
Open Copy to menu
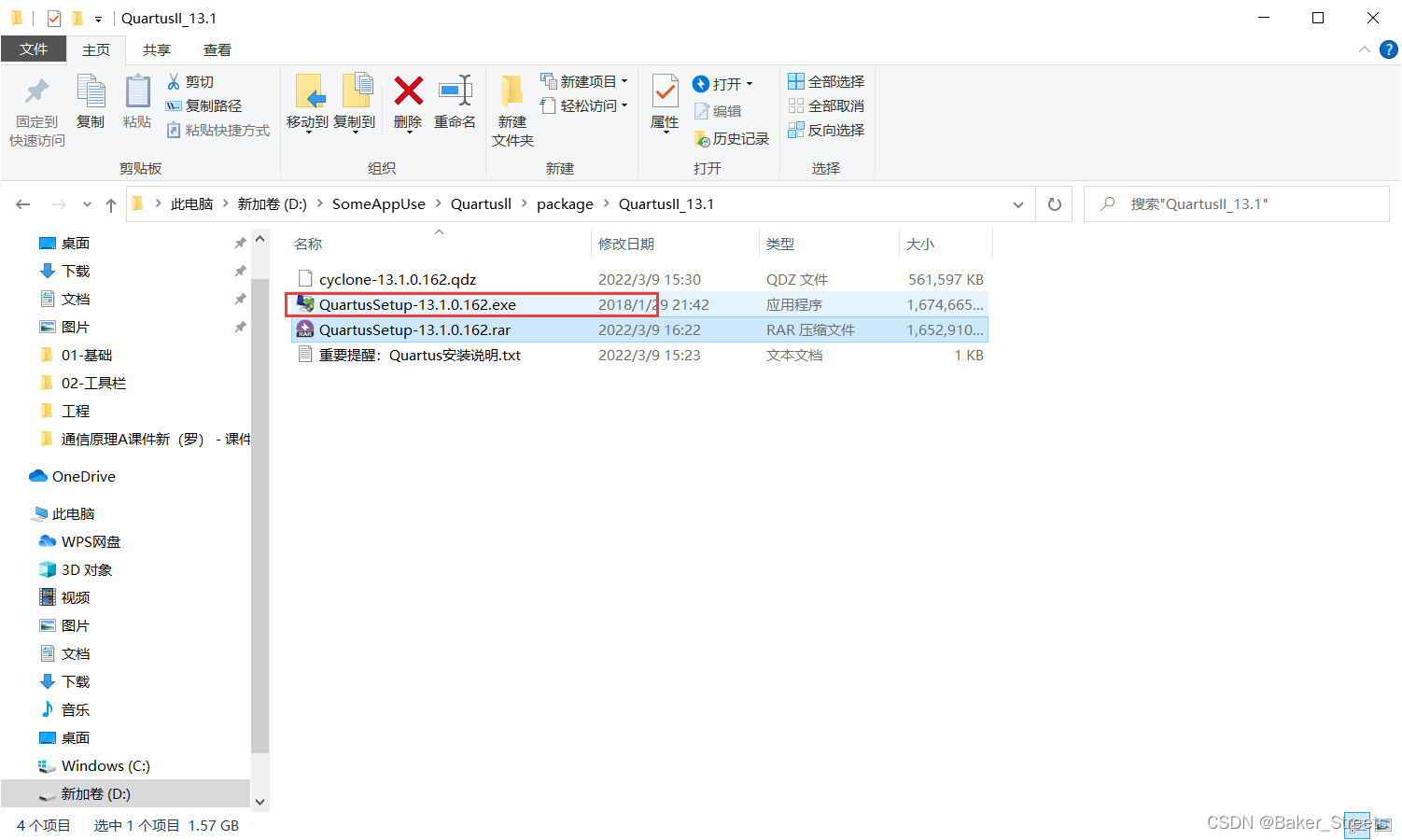click(355, 104)
